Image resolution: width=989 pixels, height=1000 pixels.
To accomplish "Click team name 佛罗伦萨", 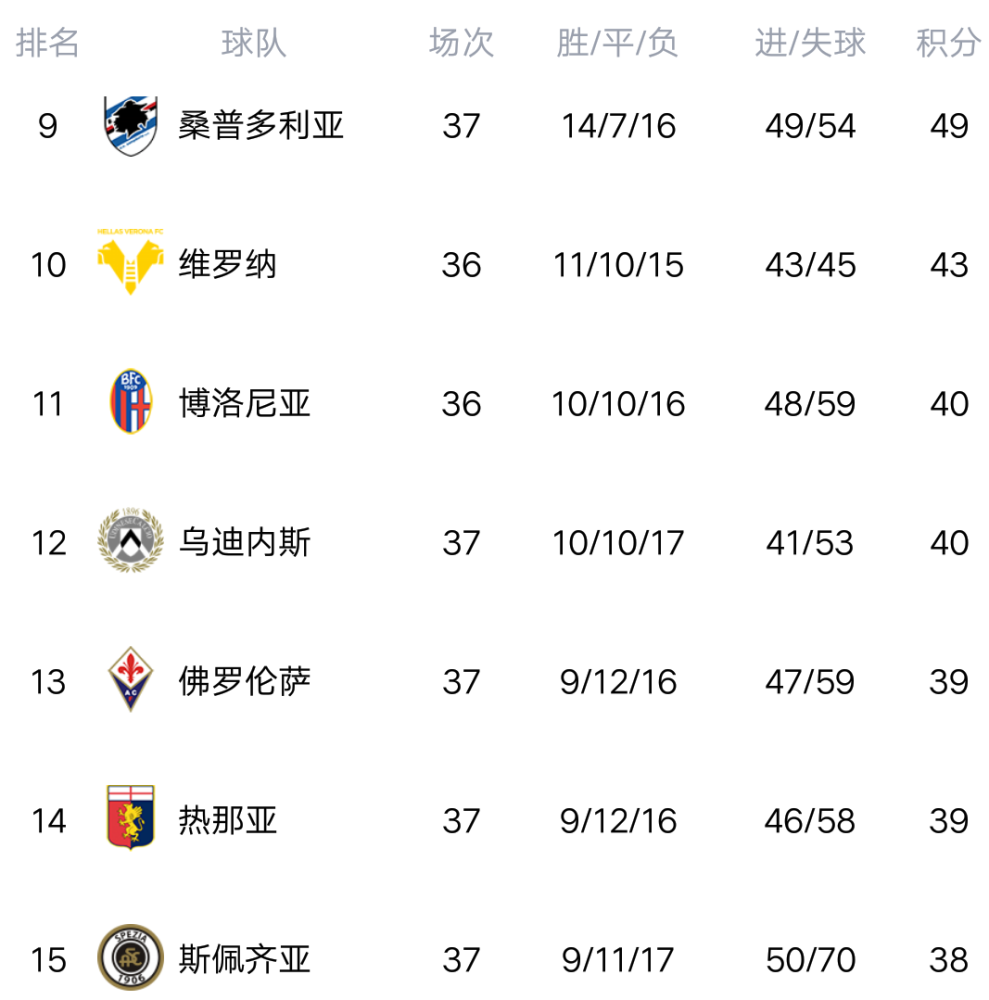I will point(245,682).
